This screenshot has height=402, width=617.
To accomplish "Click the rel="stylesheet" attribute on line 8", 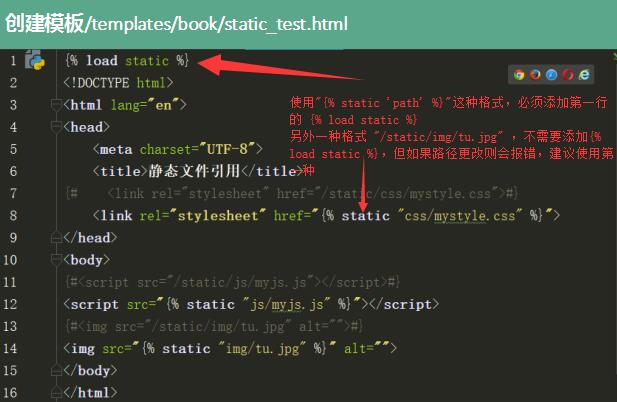I will click(x=203, y=216).
